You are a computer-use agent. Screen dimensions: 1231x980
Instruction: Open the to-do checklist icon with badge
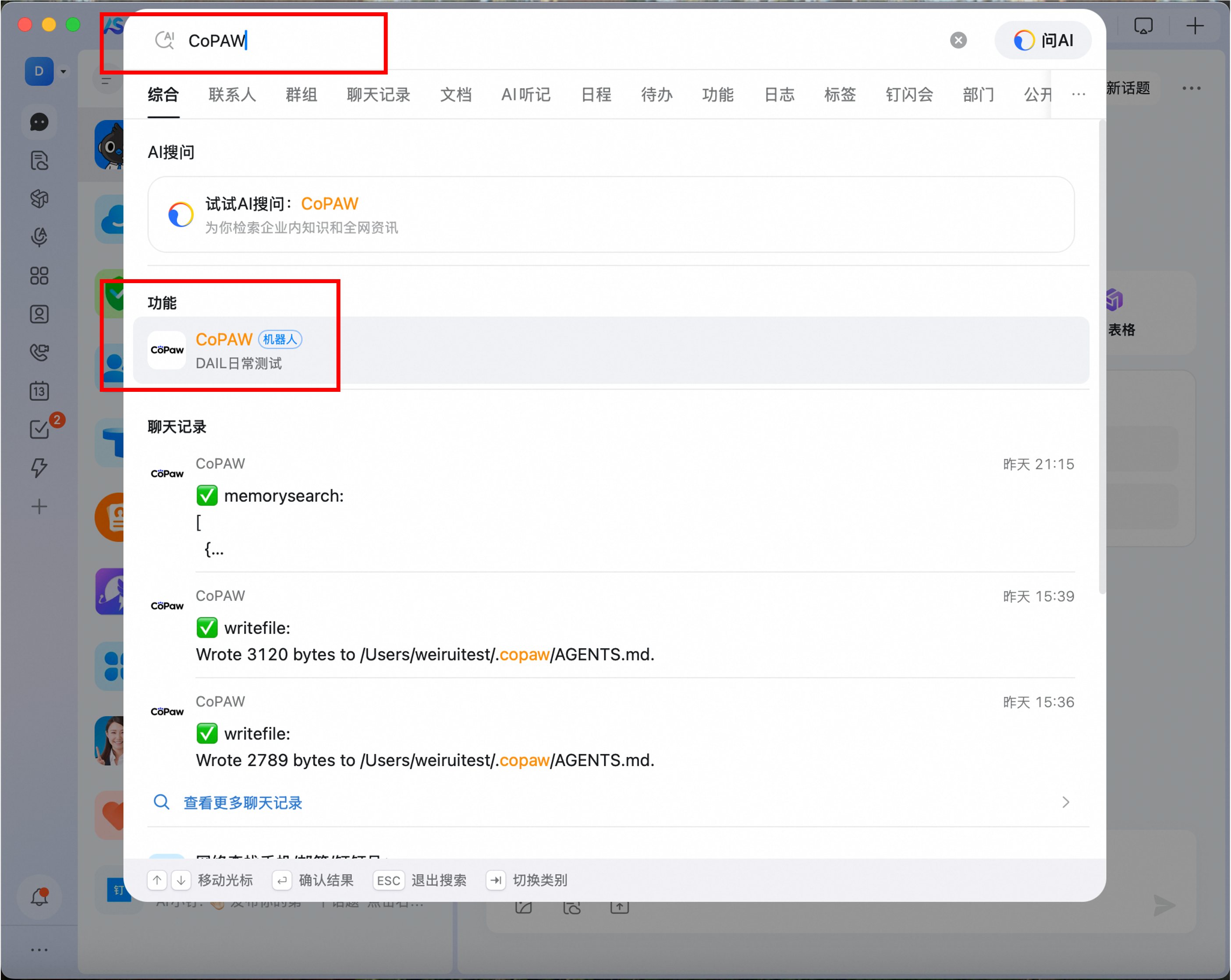point(39,430)
